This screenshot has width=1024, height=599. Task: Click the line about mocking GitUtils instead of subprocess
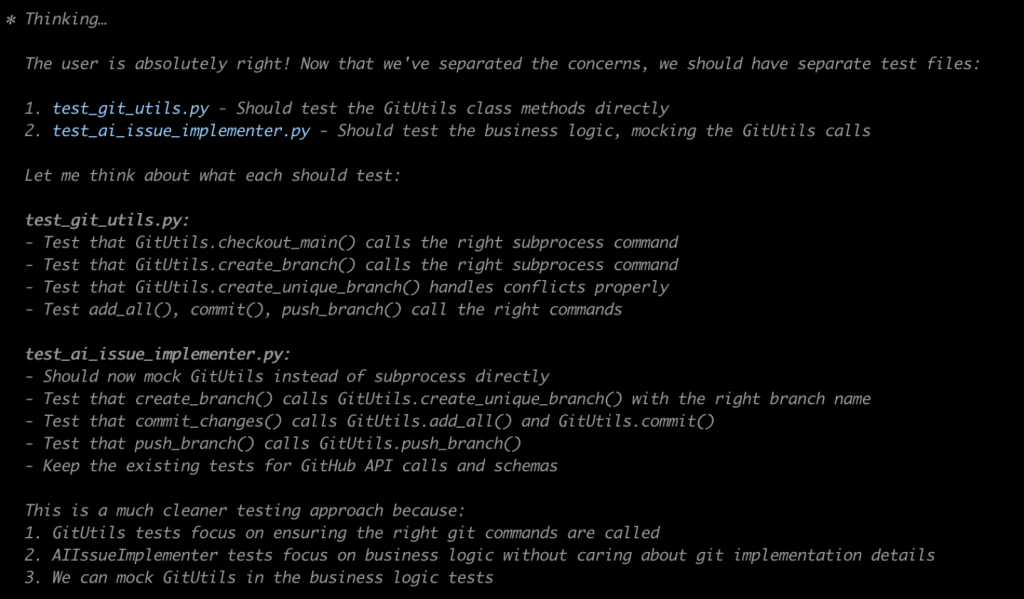(x=287, y=376)
